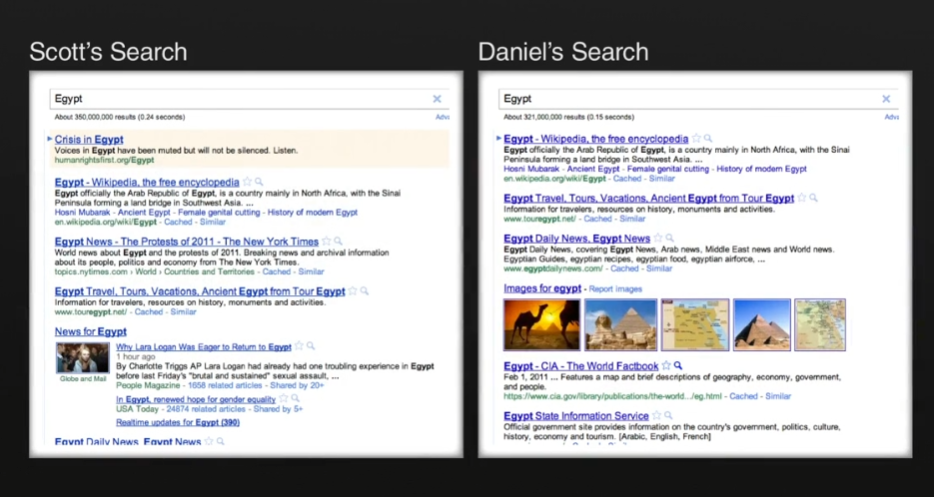Star the CIA World Factbook result
This screenshot has height=497, width=934.
(x=666, y=366)
